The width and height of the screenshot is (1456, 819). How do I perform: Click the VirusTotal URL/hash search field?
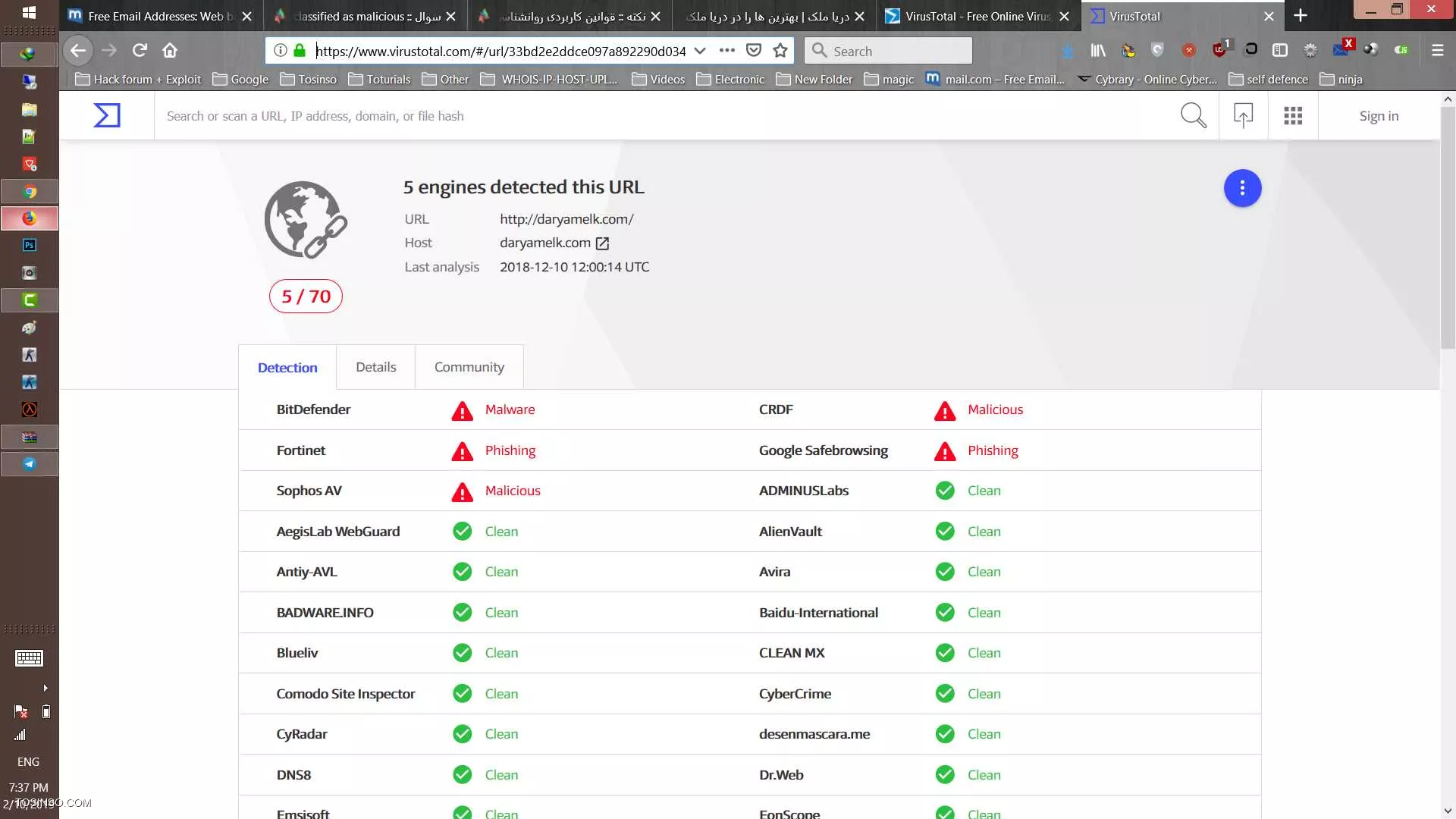[667, 116]
